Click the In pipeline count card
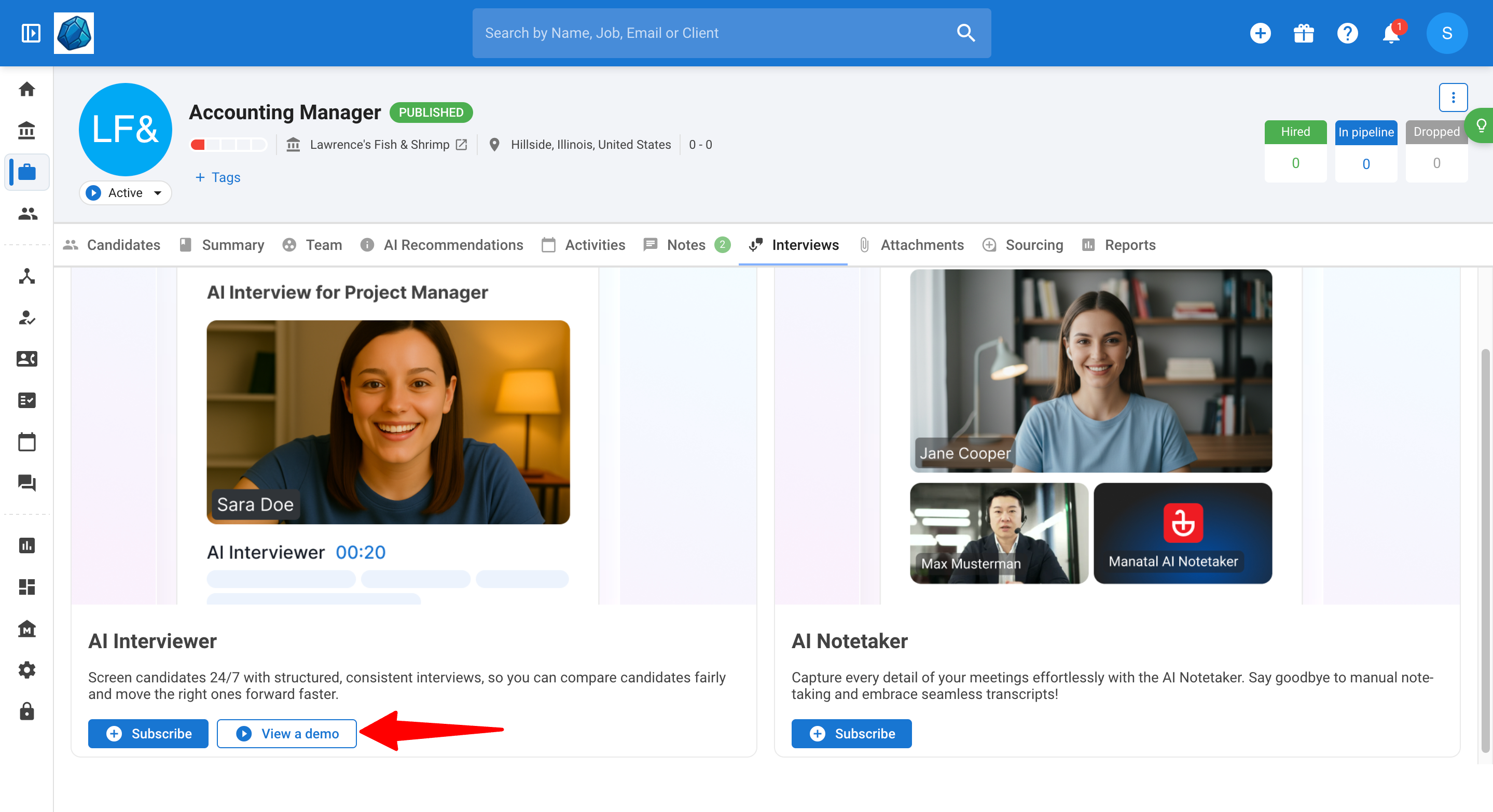The height and width of the screenshot is (812, 1493). pyautogui.click(x=1366, y=151)
